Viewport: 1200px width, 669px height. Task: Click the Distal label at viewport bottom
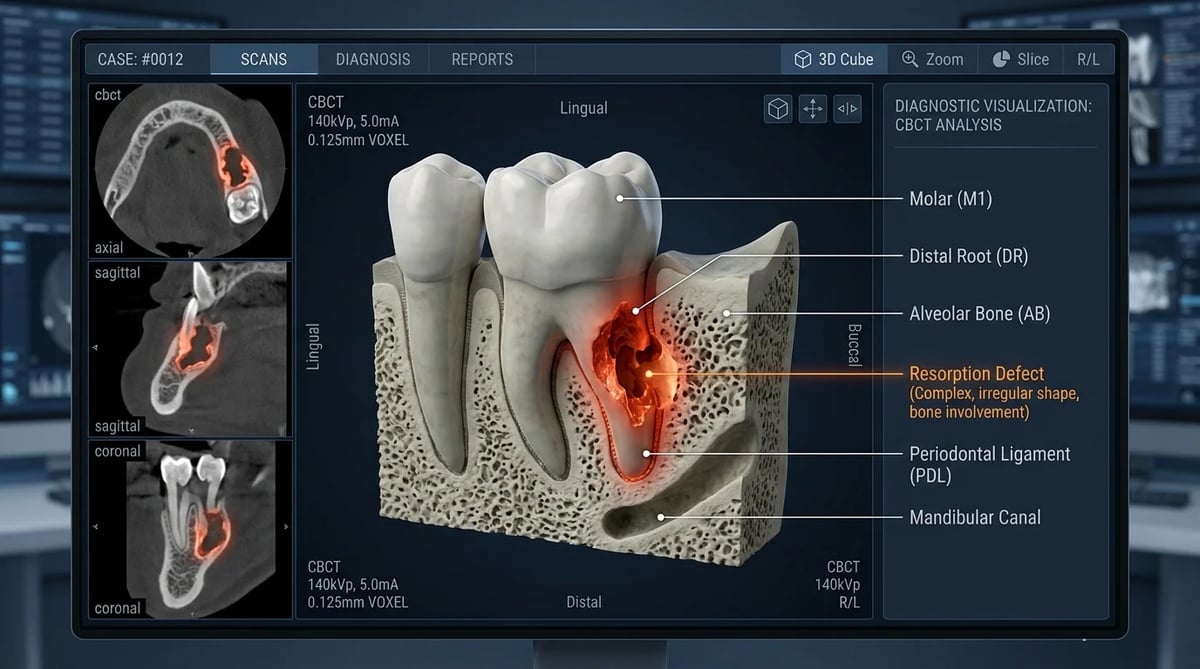[x=584, y=602]
